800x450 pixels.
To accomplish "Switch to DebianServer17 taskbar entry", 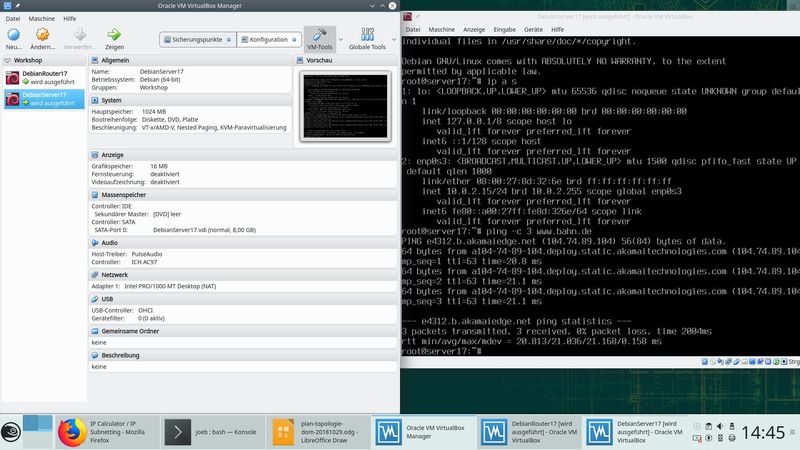I will pos(636,432).
